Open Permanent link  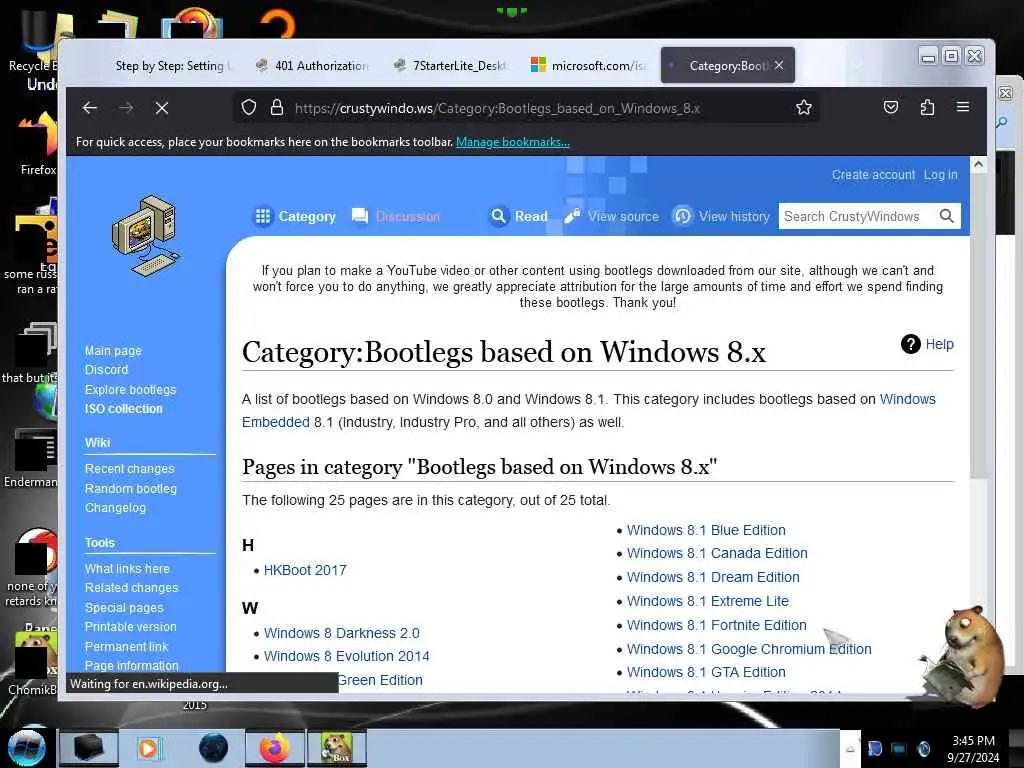click(x=126, y=647)
